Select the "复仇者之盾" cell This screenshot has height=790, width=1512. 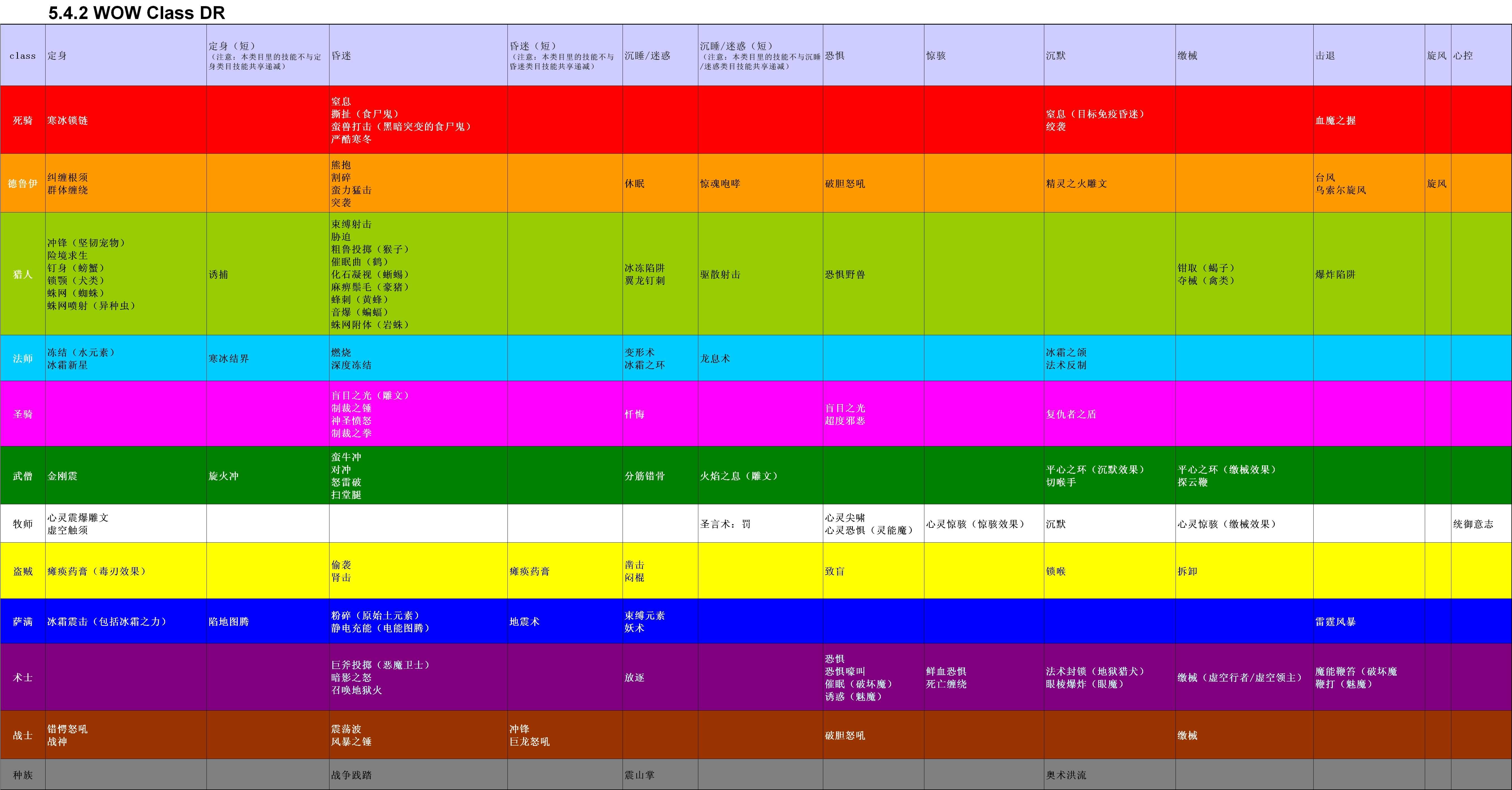[1110, 413]
